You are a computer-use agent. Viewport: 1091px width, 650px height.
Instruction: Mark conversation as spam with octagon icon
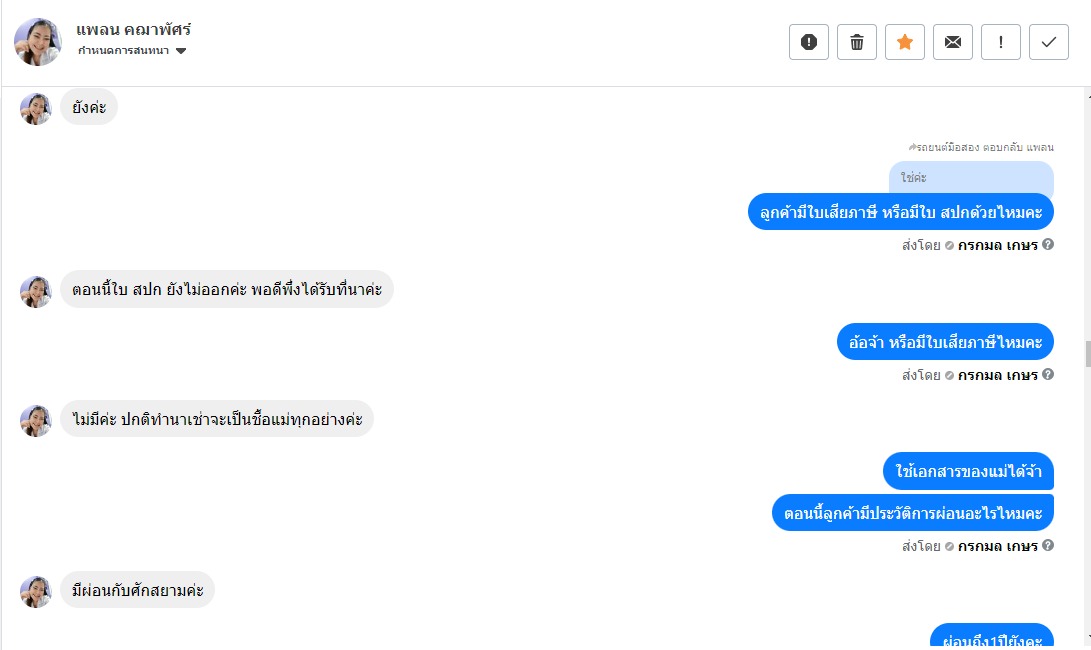(x=809, y=42)
